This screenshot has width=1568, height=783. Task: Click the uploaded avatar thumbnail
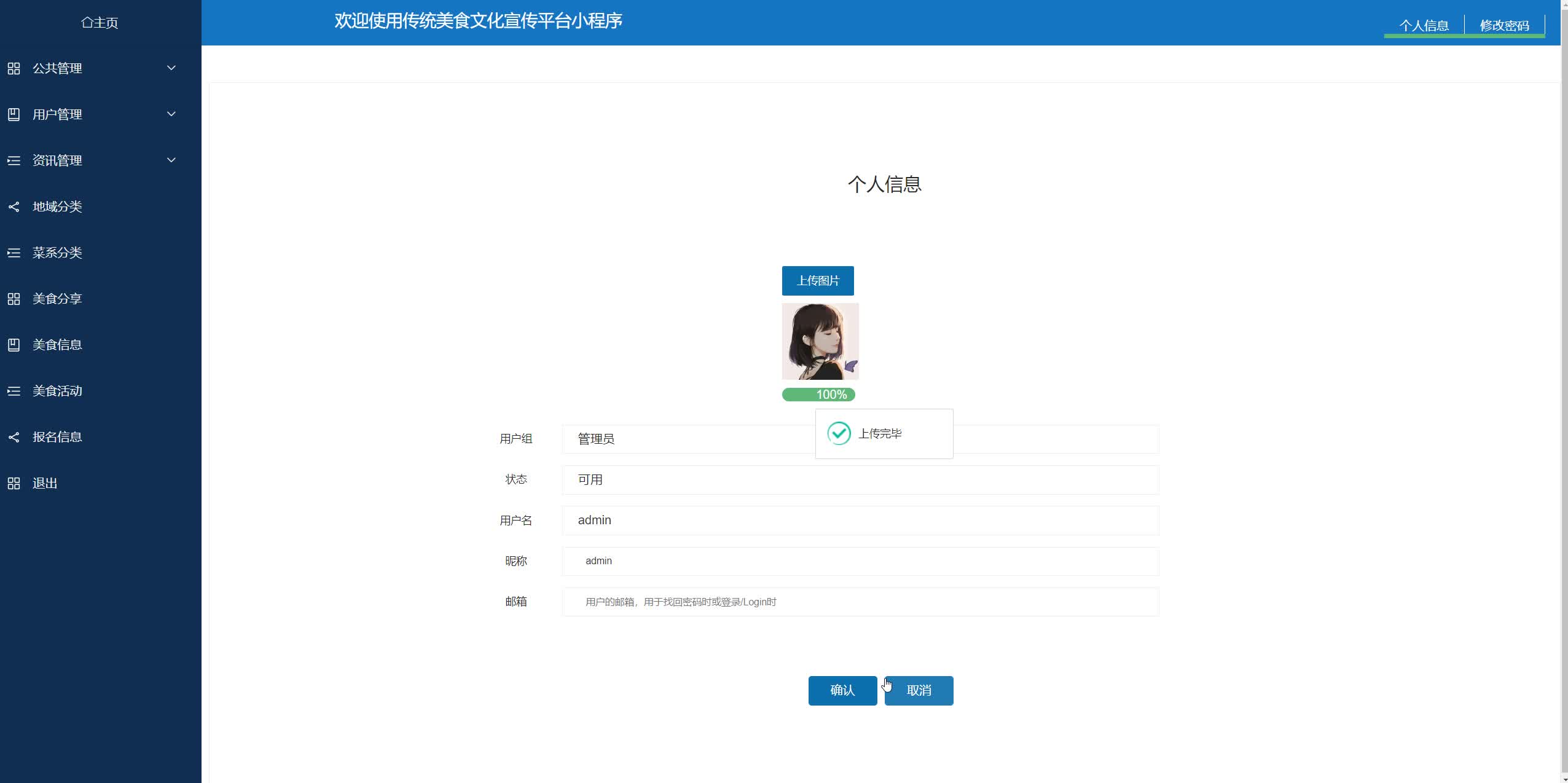[x=820, y=341]
